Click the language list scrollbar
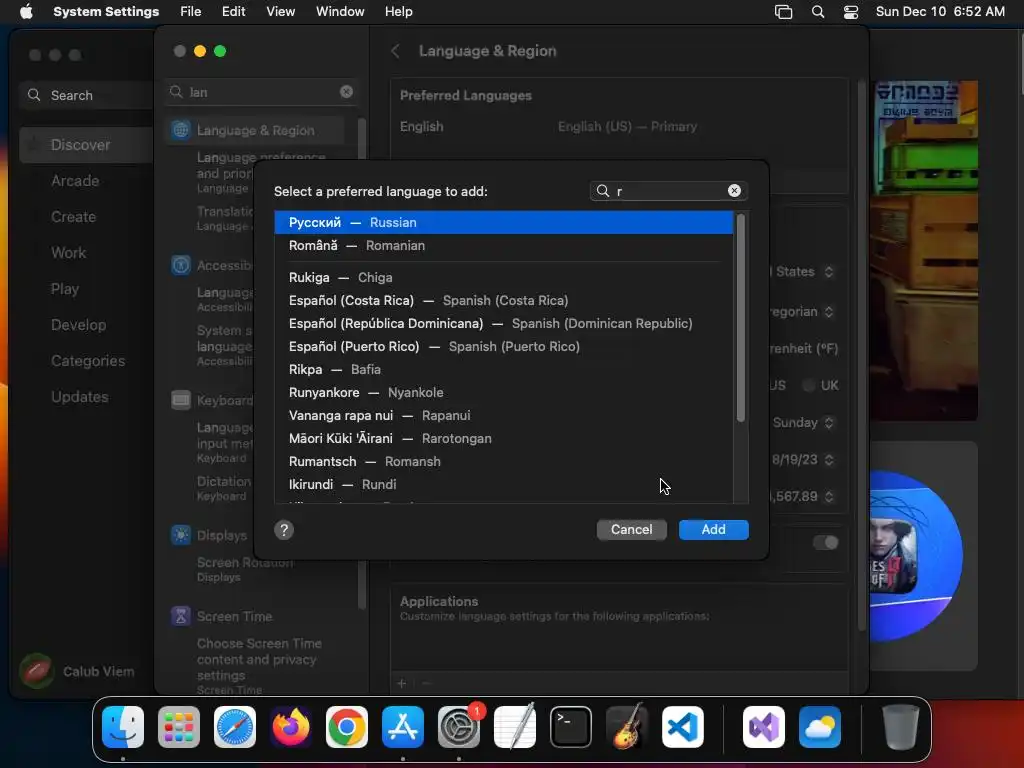 coord(741,318)
